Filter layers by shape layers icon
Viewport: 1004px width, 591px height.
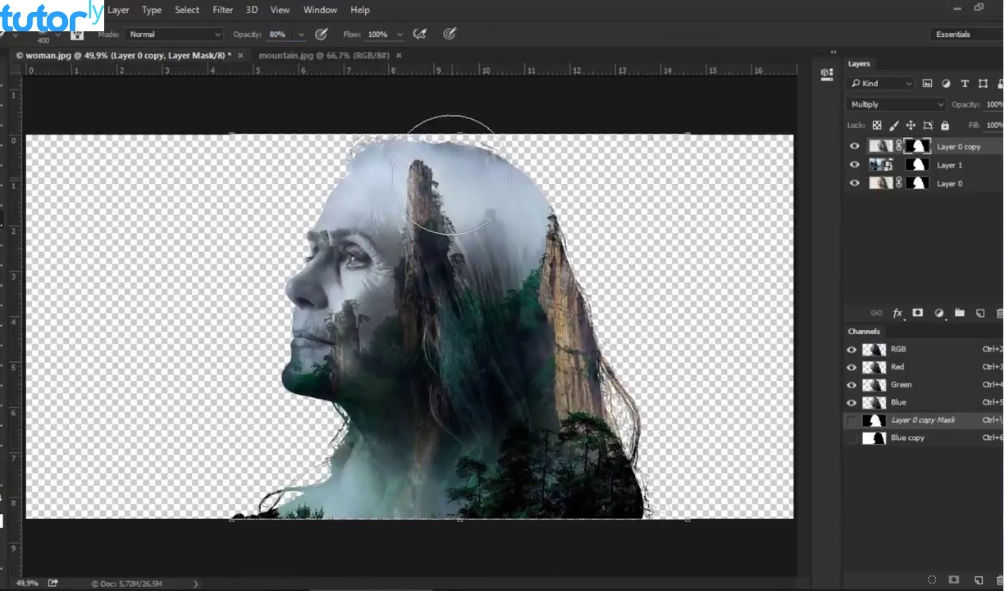[983, 84]
